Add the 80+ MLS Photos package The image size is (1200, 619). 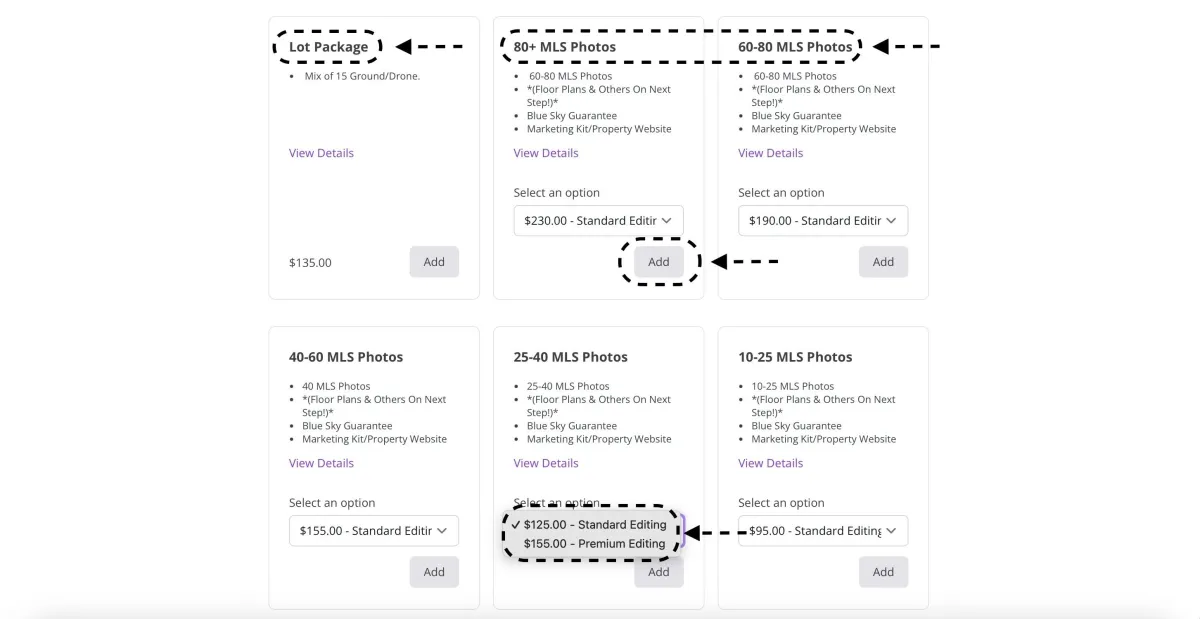(x=658, y=262)
